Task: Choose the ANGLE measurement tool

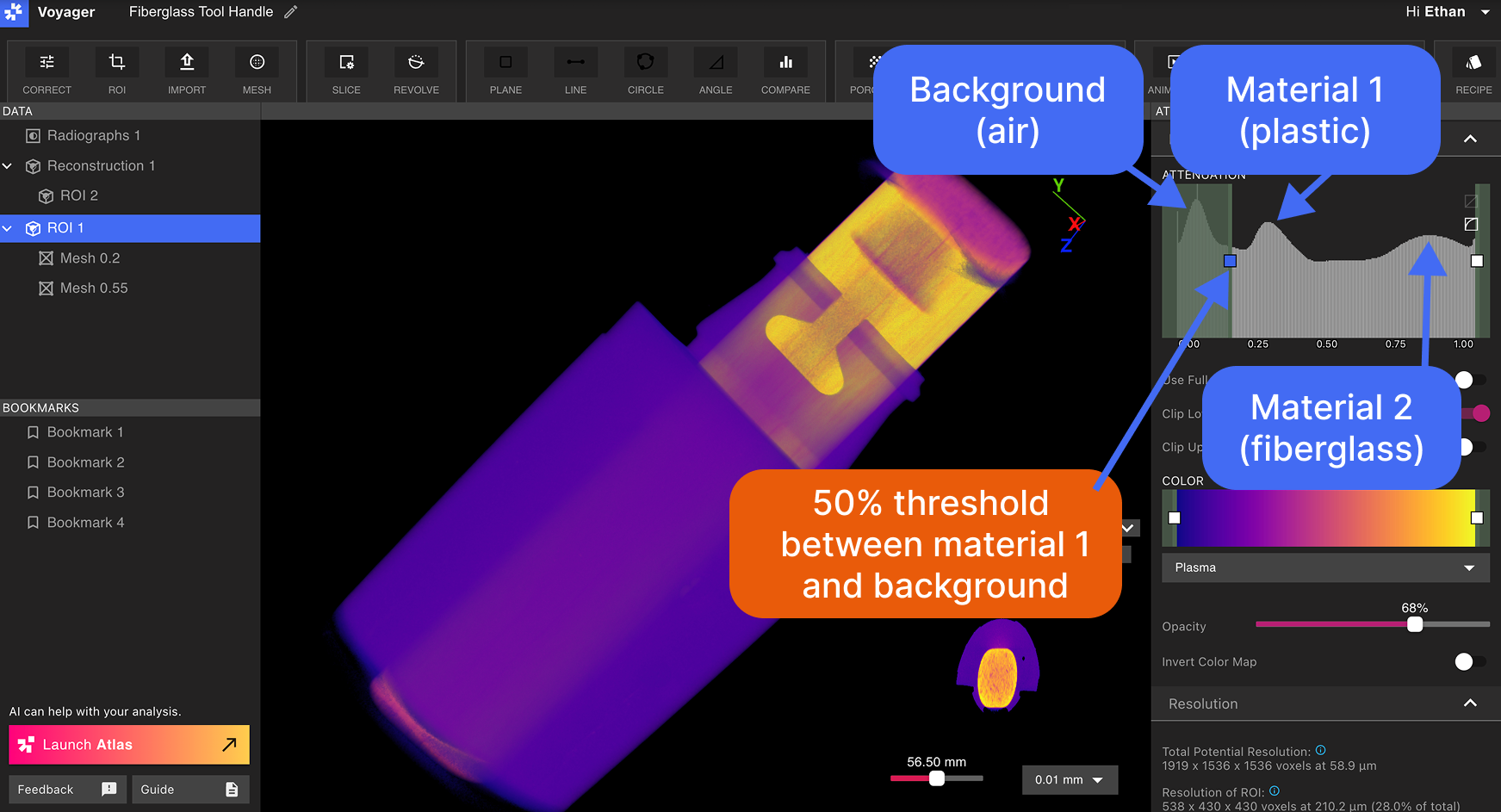Action: (x=716, y=71)
